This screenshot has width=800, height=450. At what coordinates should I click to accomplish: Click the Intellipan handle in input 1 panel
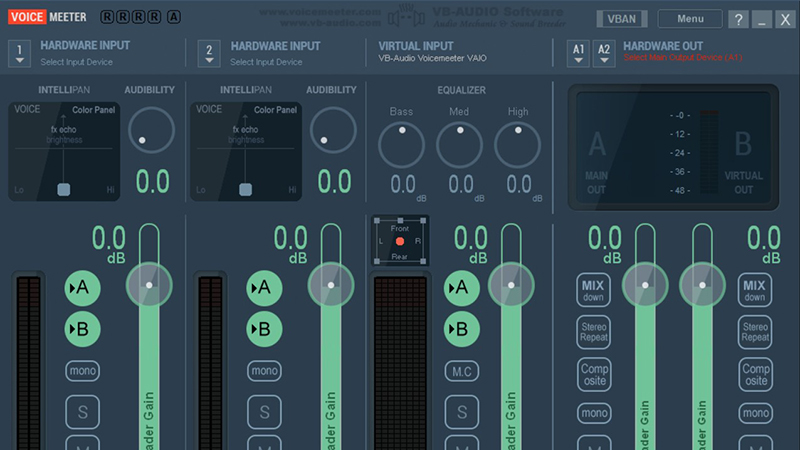[x=64, y=190]
